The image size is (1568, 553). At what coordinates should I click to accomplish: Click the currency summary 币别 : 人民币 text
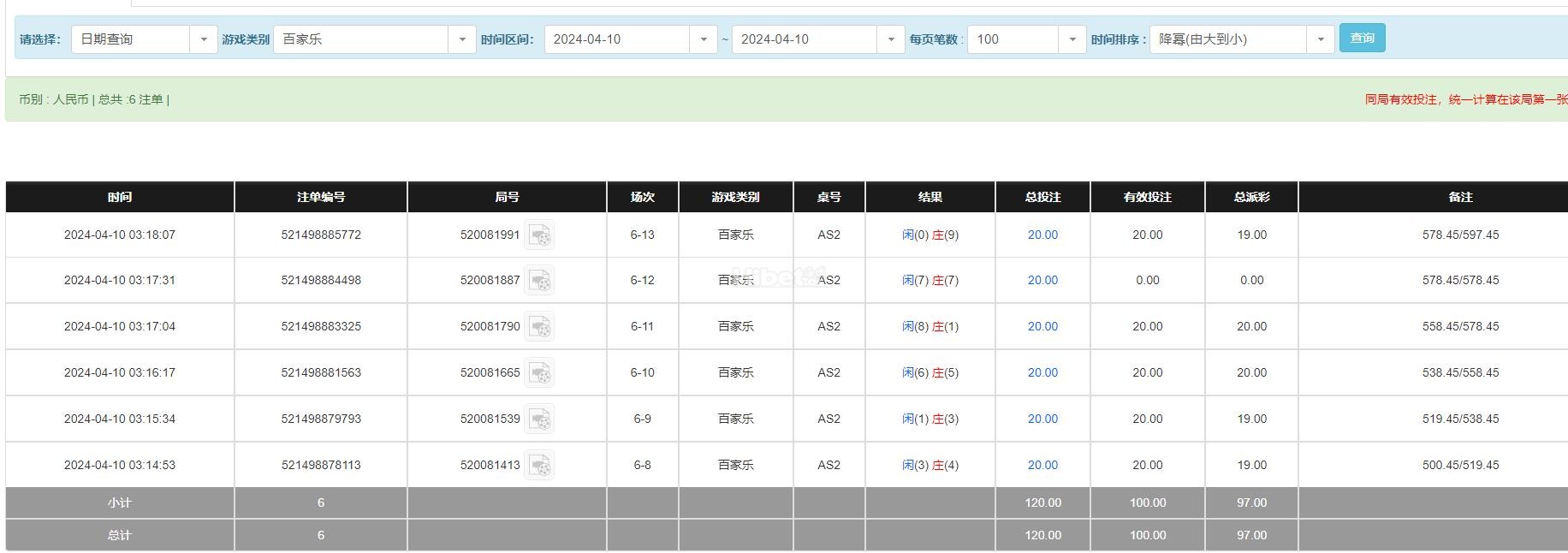(53, 99)
